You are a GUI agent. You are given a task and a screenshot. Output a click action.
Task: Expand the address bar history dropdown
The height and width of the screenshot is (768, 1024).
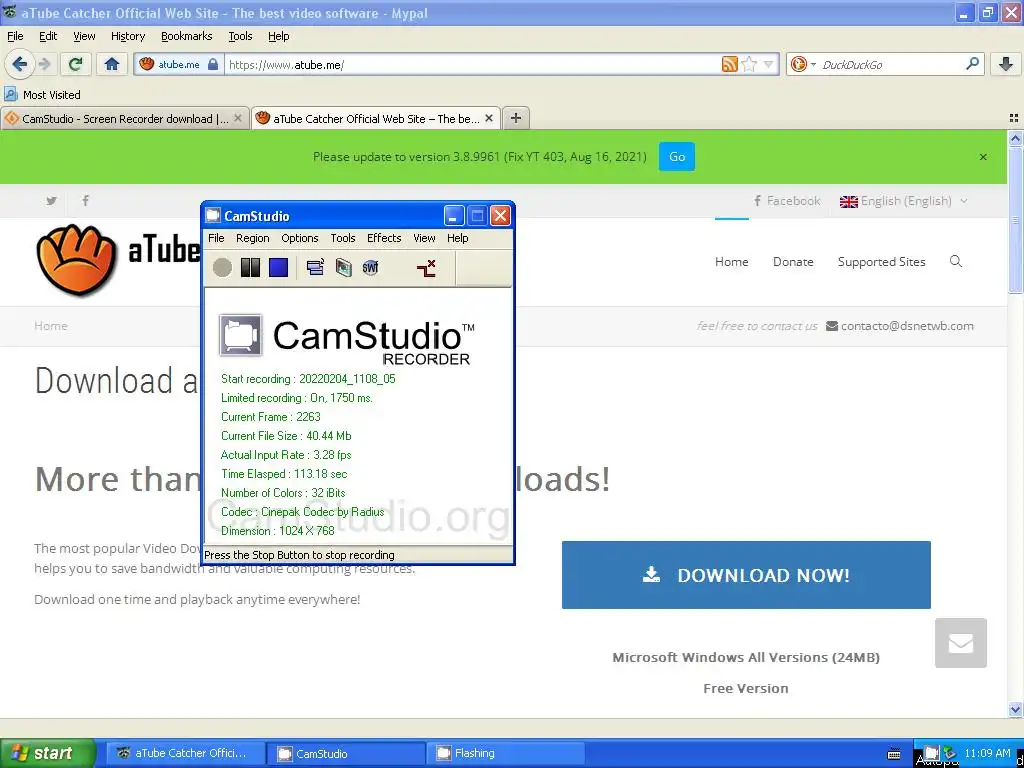pos(769,64)
